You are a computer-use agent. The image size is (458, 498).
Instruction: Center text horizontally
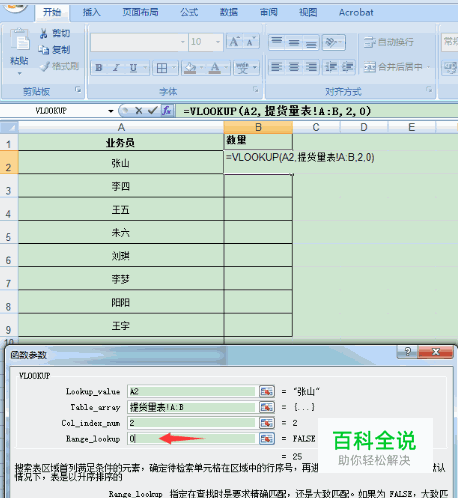[294, 67]
